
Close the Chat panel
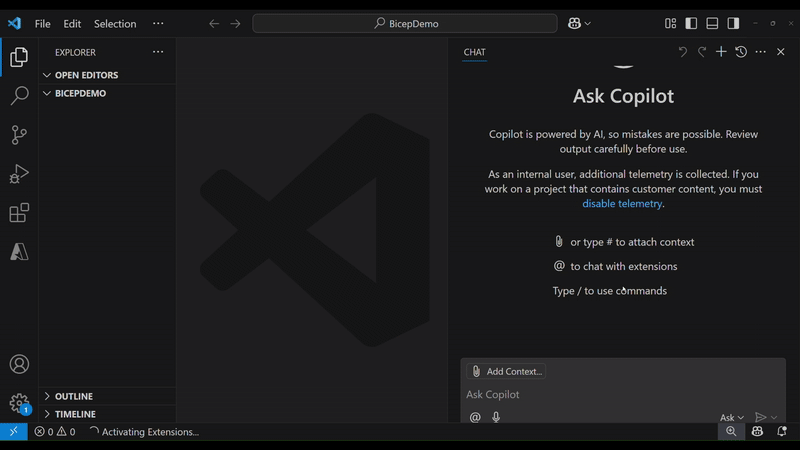(x=781, y=52)
